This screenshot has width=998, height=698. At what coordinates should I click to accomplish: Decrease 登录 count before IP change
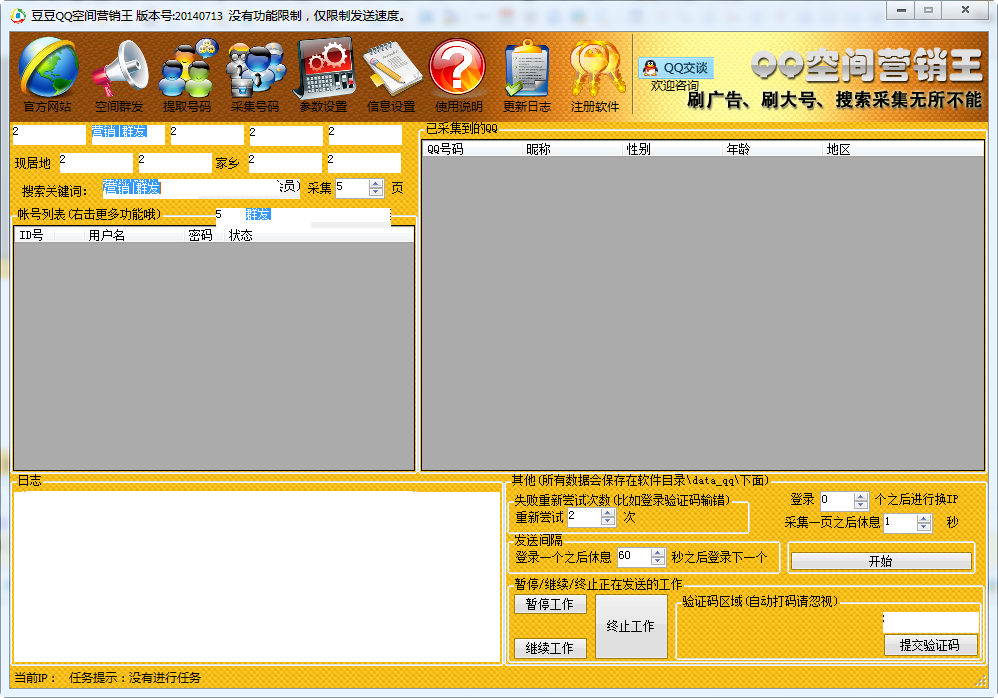click(861, 505)
